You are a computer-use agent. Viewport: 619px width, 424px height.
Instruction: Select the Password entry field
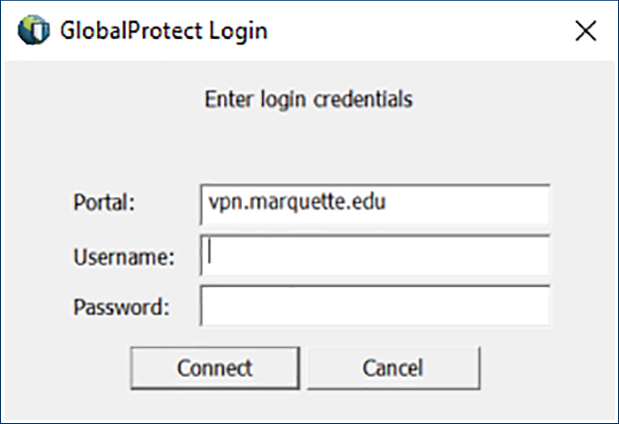pyautogui.click(x=375, y=306)
